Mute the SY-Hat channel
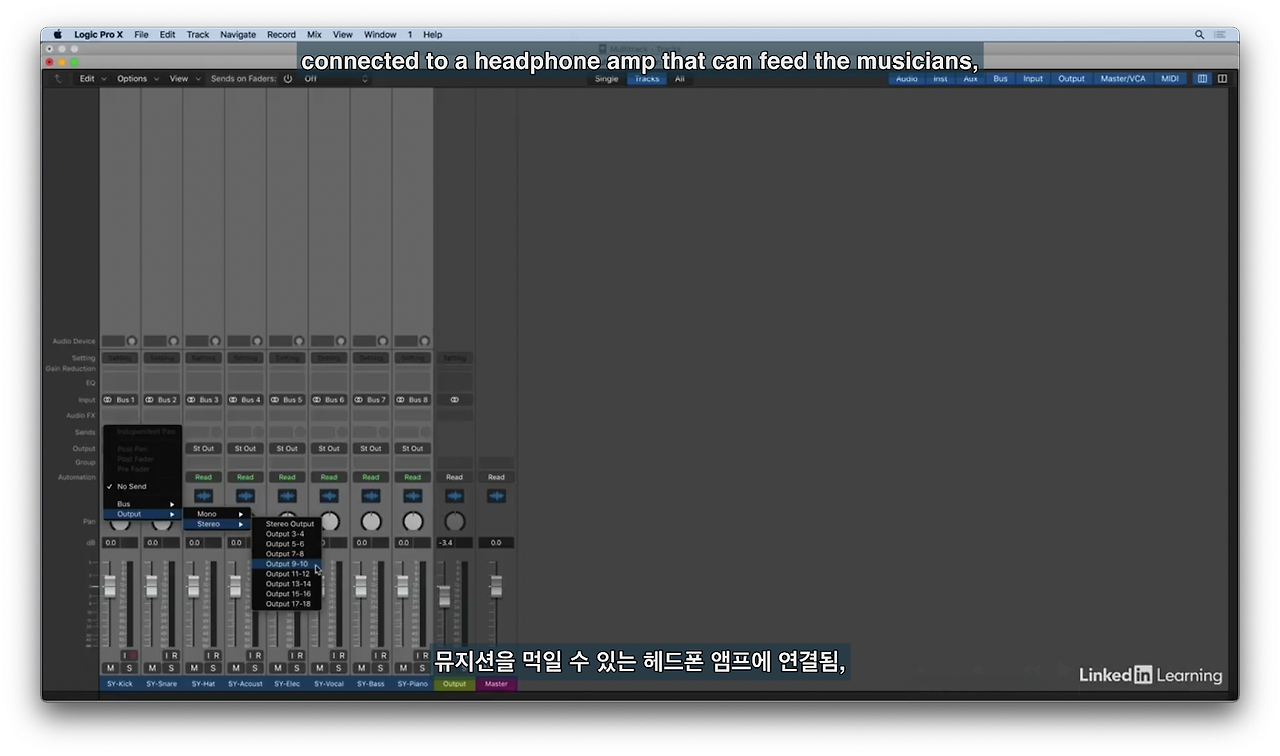1280x756 pixels. click(x=195, y=668)
